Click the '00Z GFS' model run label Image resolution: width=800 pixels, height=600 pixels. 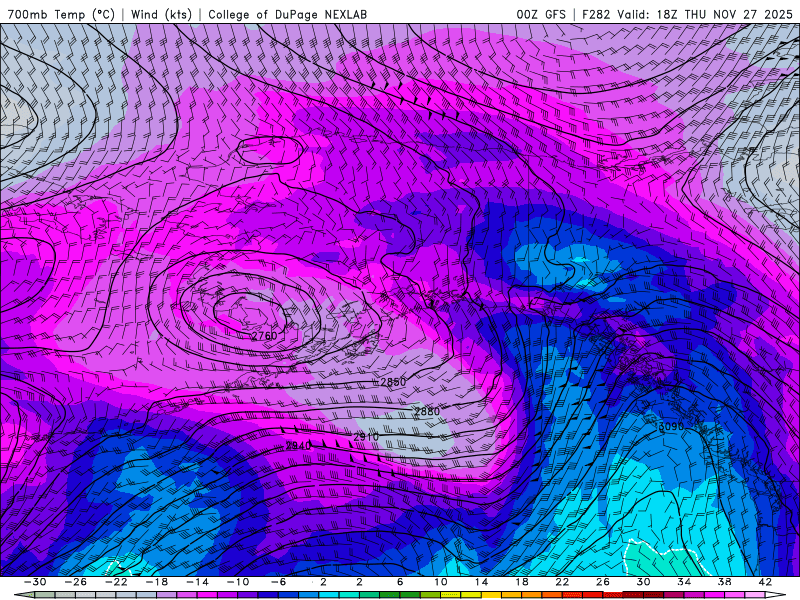(x=541, y=14)
